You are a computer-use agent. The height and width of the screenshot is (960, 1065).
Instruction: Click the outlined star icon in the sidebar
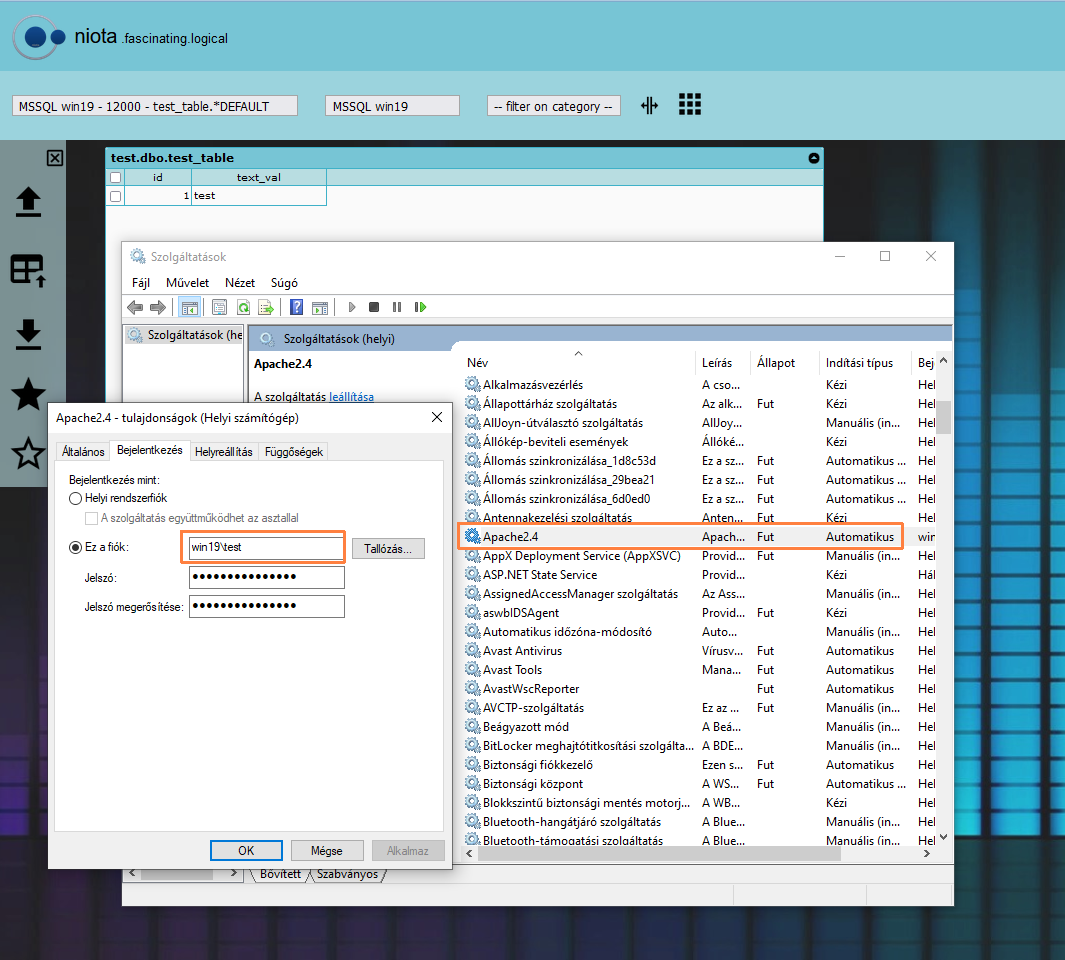[x=28, y=455]
